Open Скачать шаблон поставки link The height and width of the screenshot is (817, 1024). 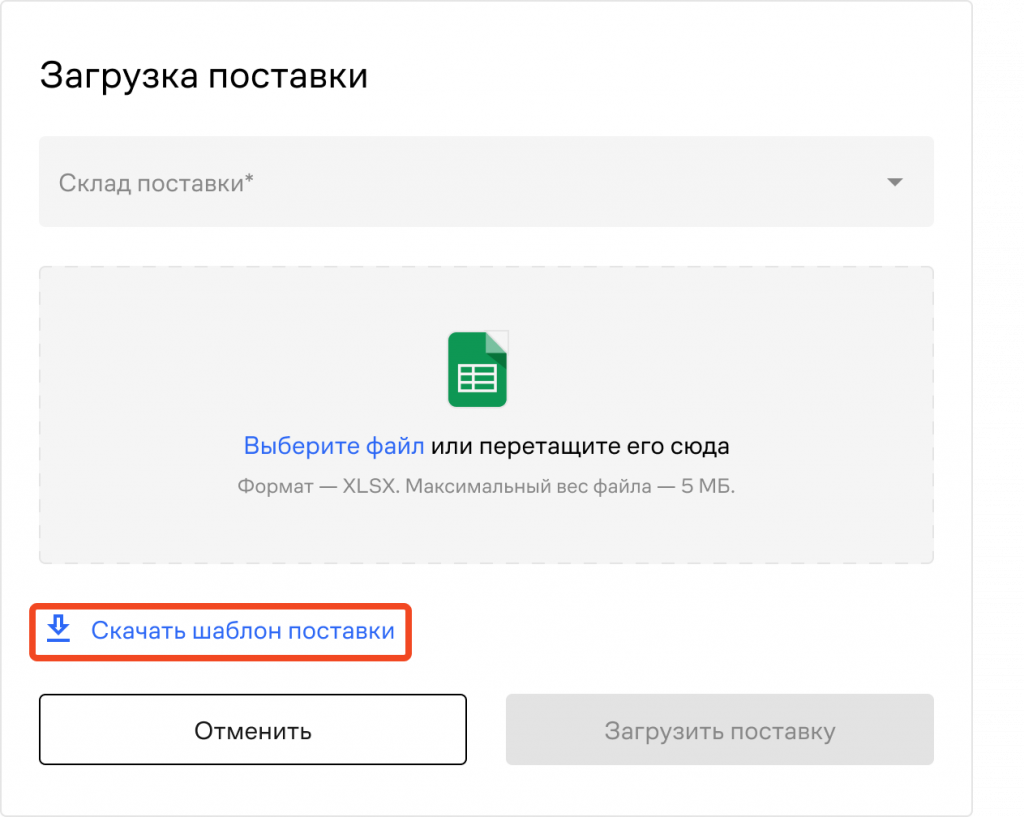(242, 631)
